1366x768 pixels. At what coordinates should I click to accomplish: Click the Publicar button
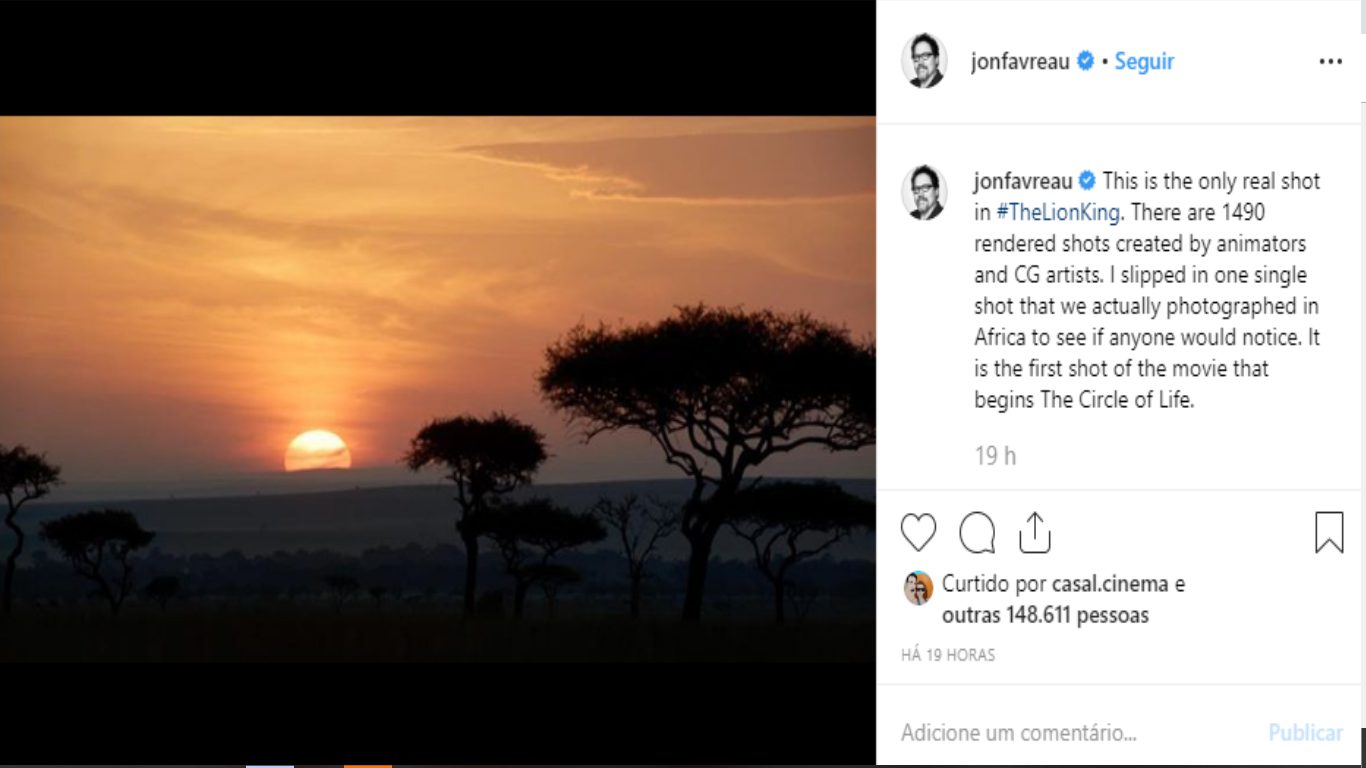coord(1305,733)
